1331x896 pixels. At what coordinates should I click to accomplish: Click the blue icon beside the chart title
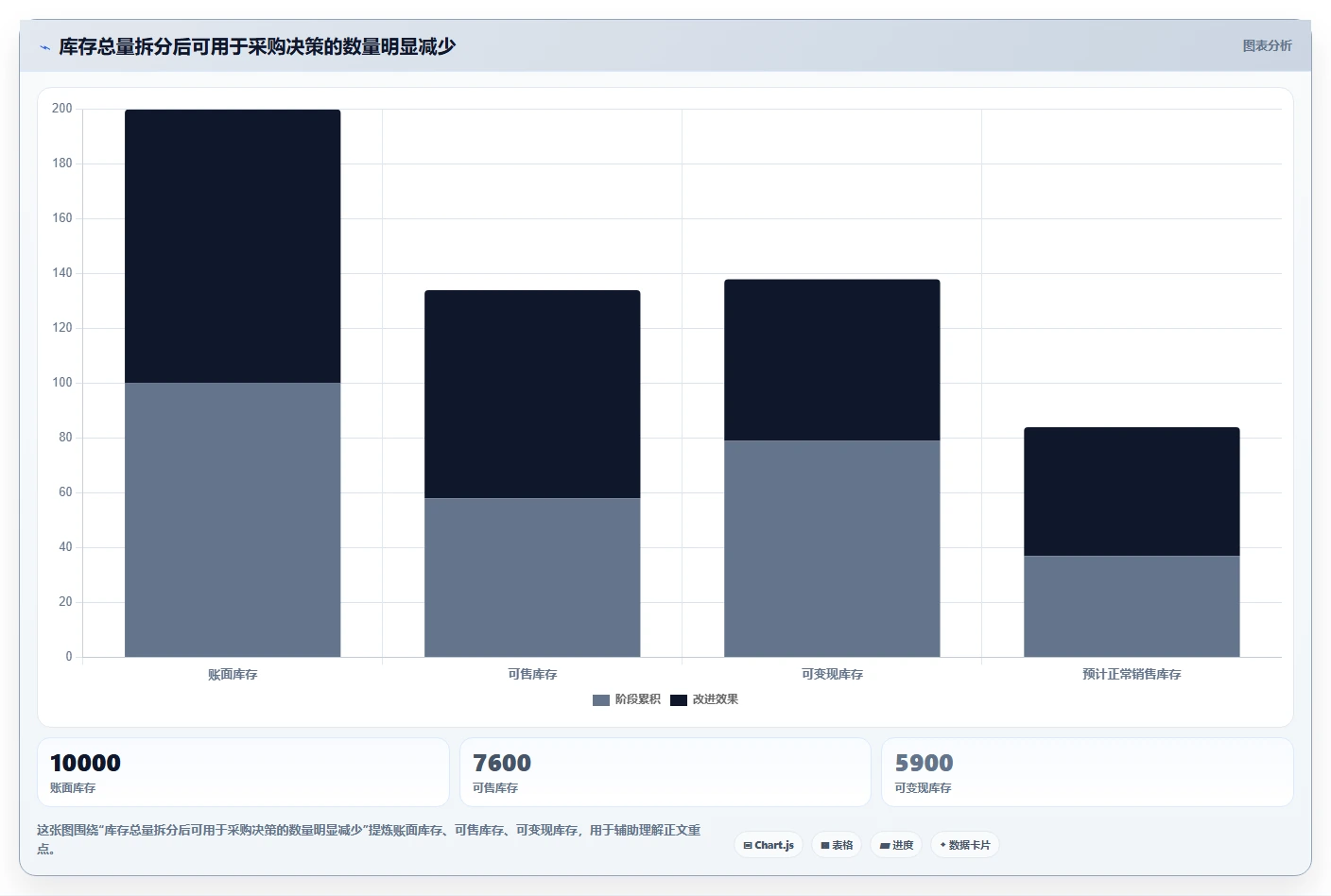[x=44, y=47]
